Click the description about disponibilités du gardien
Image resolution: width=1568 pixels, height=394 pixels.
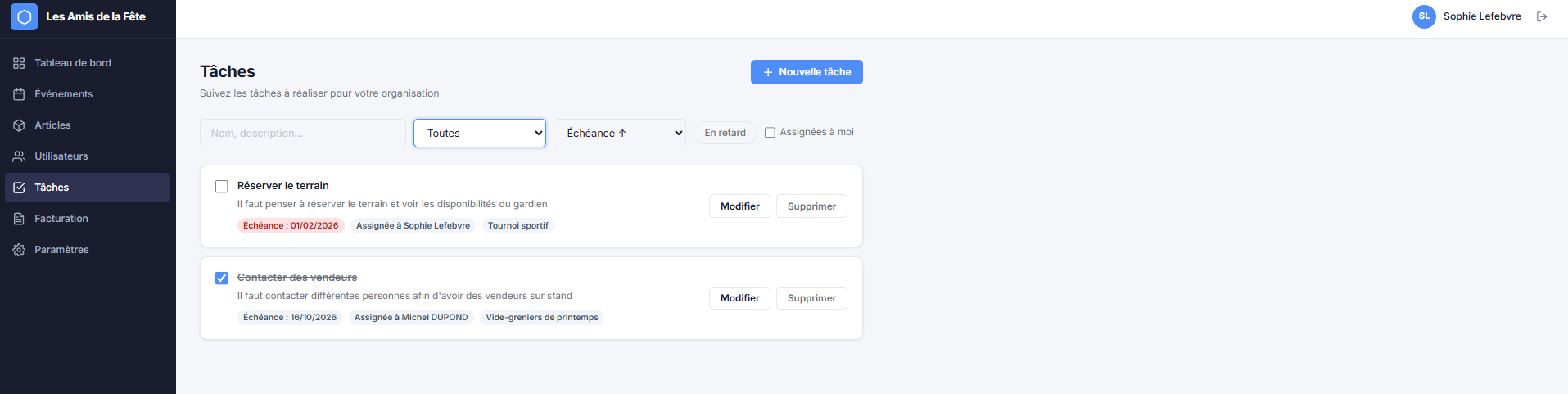[x=392, y=204]
